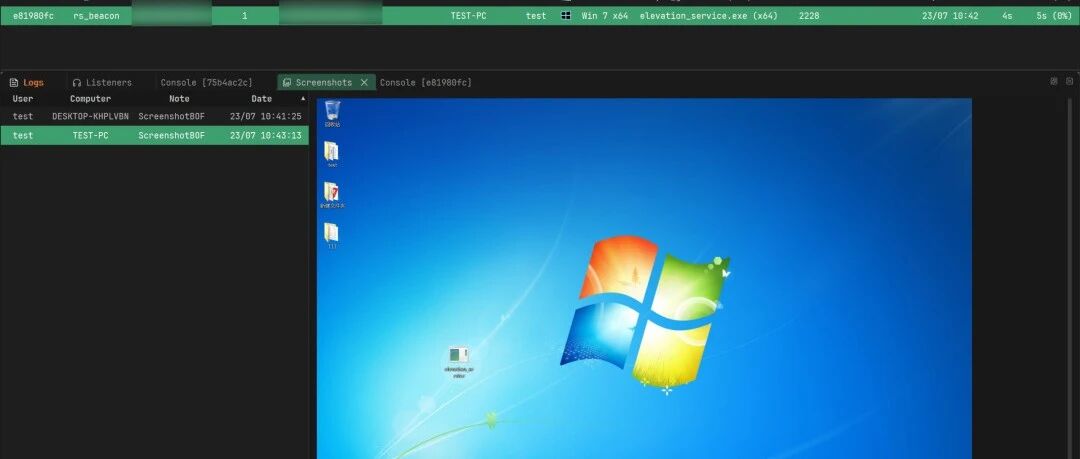Click 'test' user in DESKTOP-KHPLVBN row
Image resolution: width=1080 pixels, height=459 pixels.
(x=23, y=116)
